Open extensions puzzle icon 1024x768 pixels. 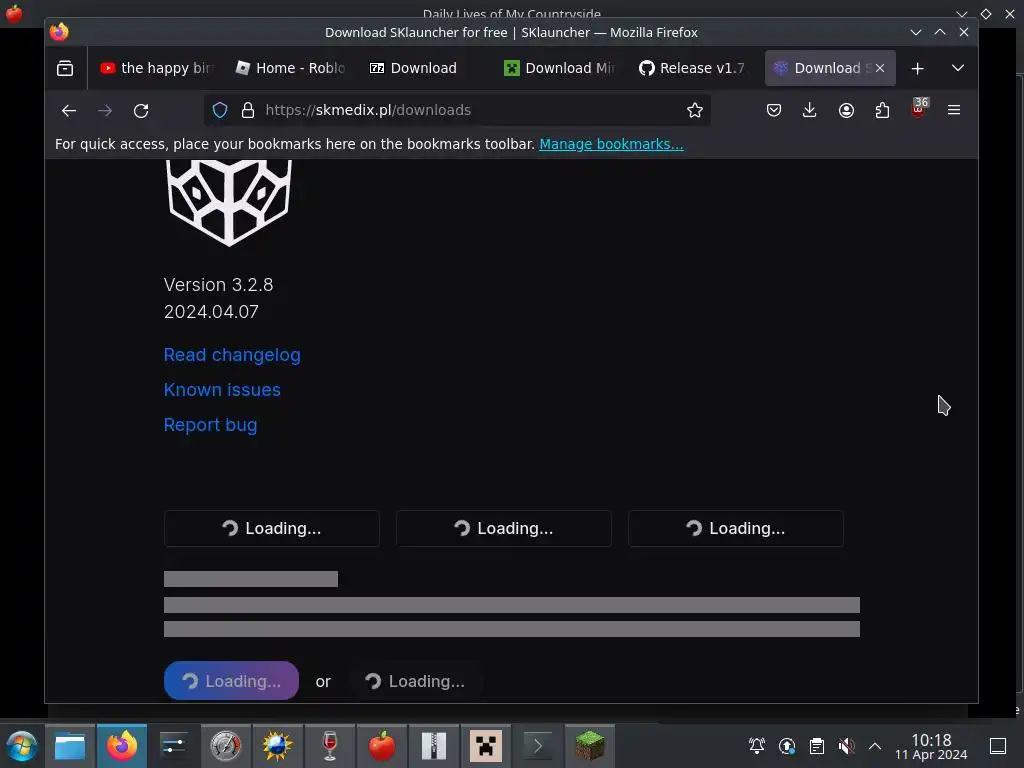pyautogui.click(x=882, y=110)
